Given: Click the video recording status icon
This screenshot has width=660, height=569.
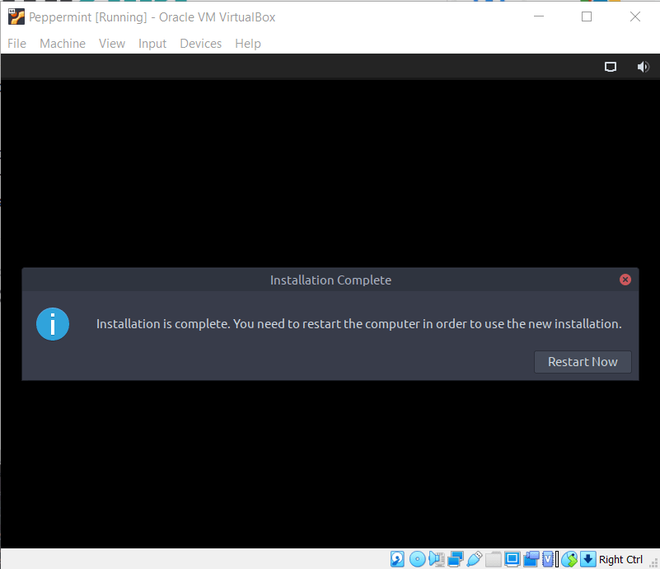Looking at the screenshot, I should 531,559.
